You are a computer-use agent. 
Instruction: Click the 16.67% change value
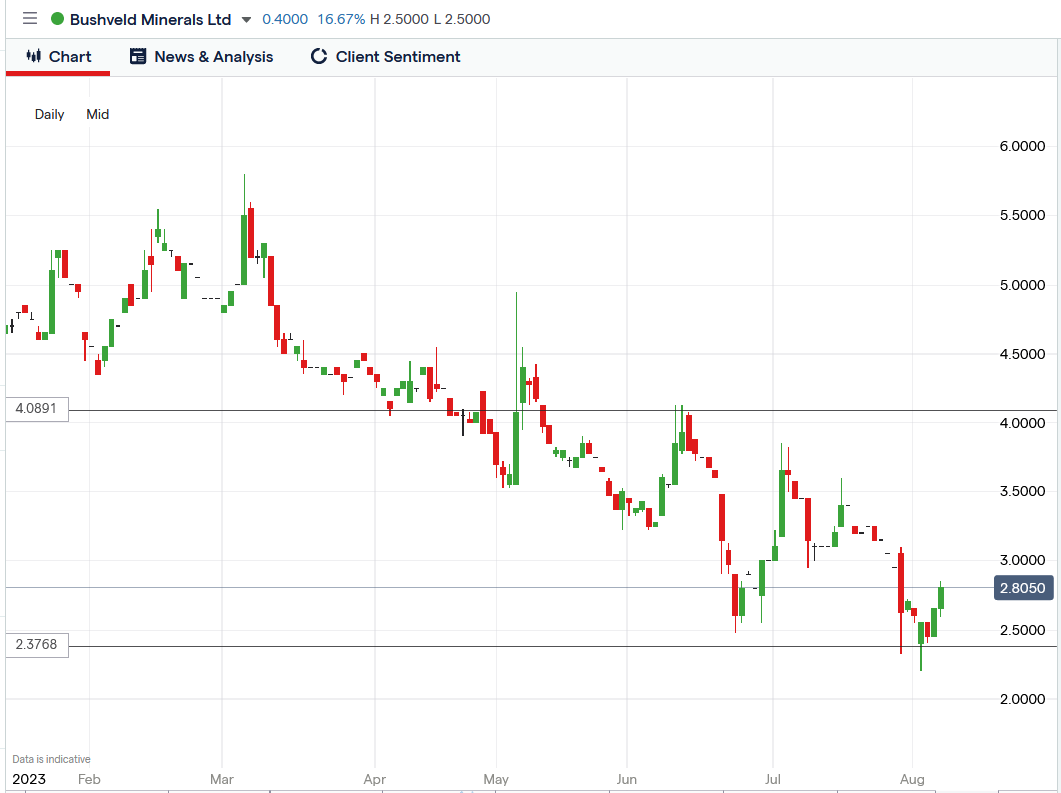pyautogui.click(x=341, y=19)
